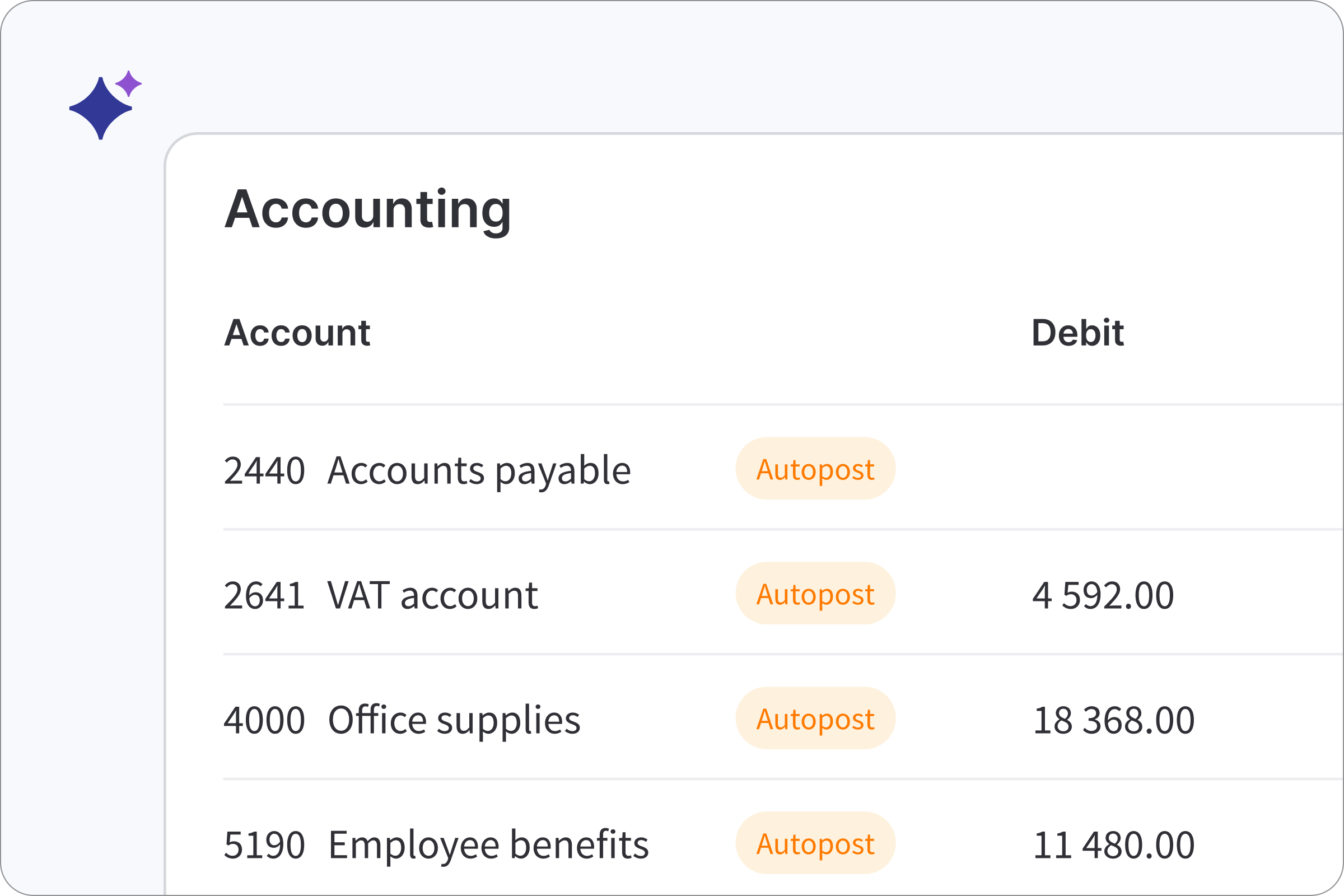Click the account number 2641
This screenshot has height=896, width=1344.
click(x=265, y=594)
